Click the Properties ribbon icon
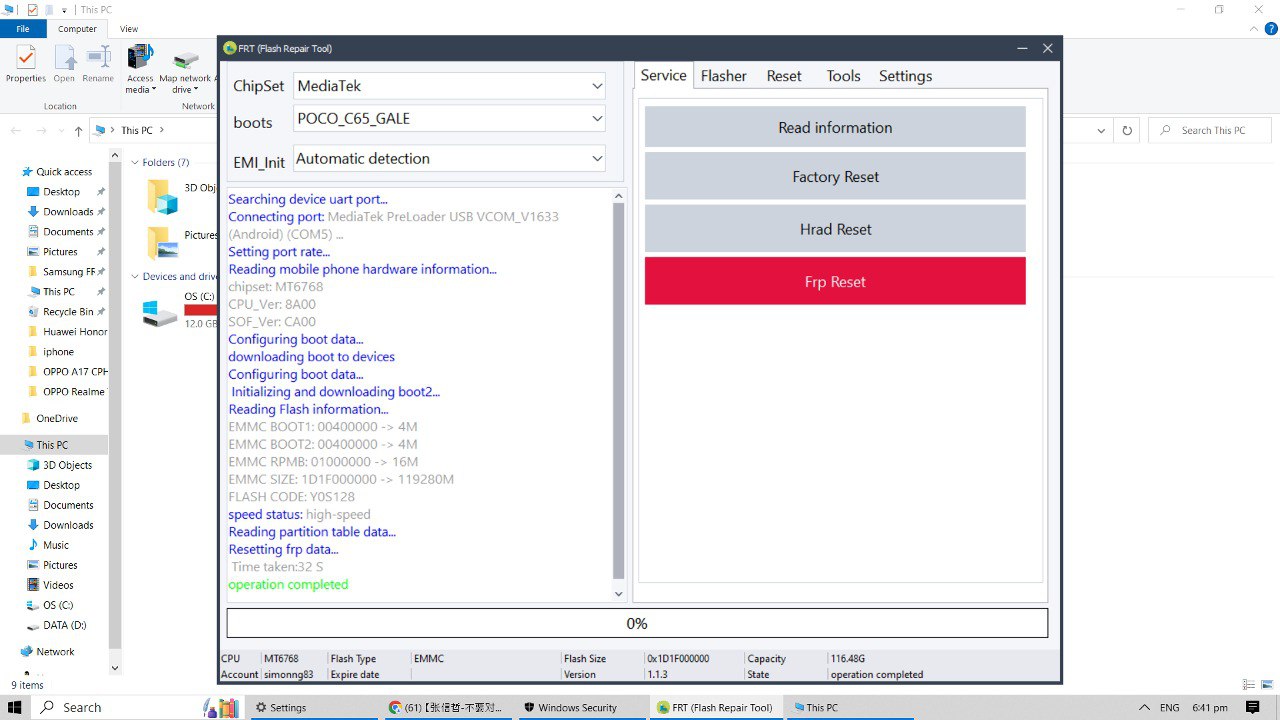This screenshot has height=720, width=1280. point(26,65)
